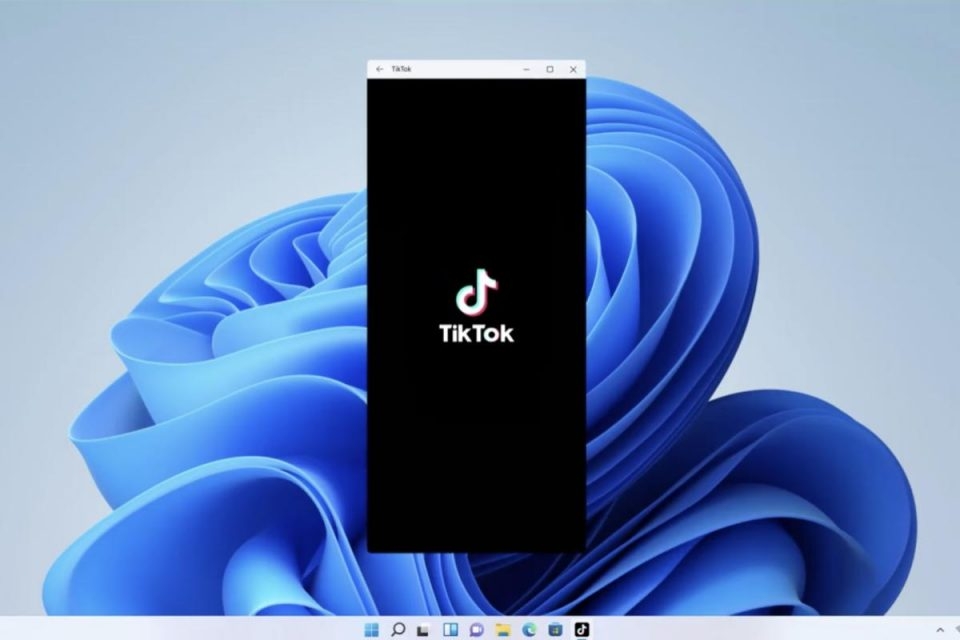Minimize the TikTok window

[x=526, y=69]
